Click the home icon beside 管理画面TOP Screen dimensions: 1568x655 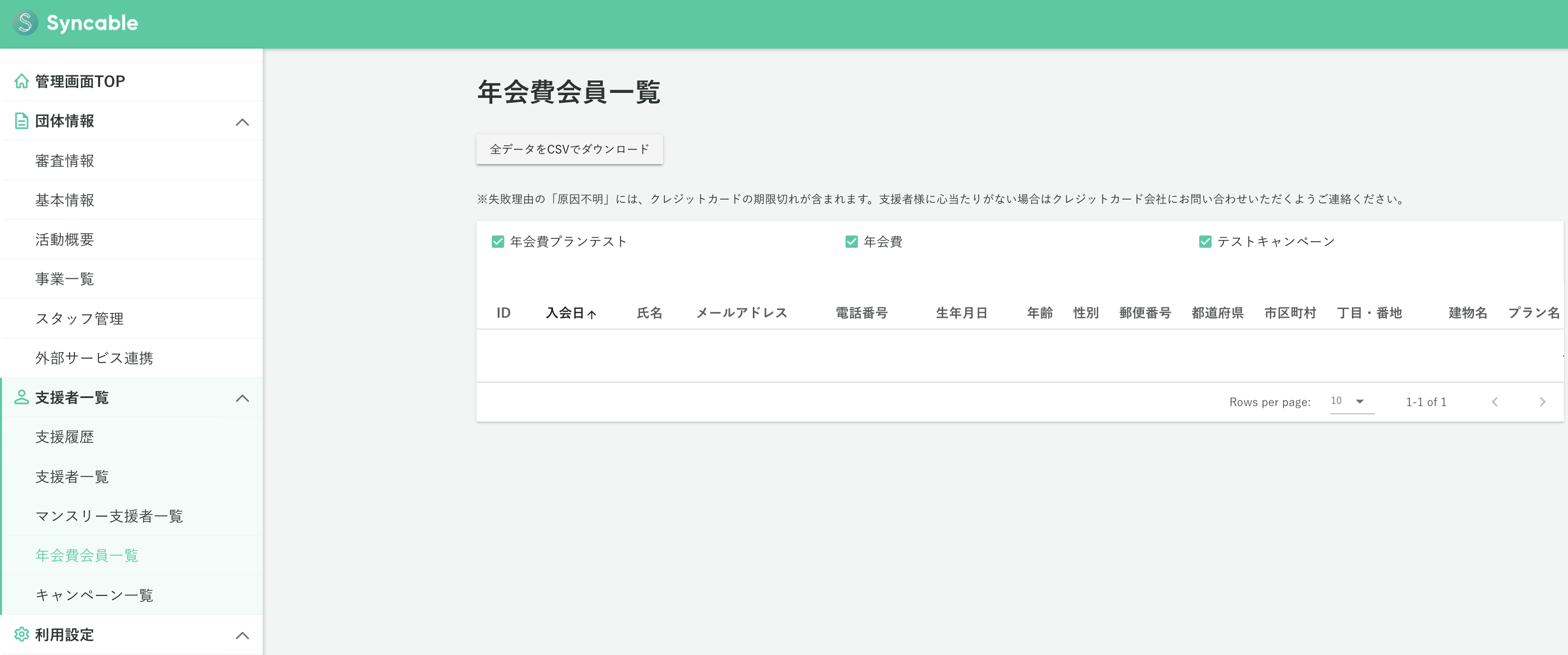click(x=21, y=81)
